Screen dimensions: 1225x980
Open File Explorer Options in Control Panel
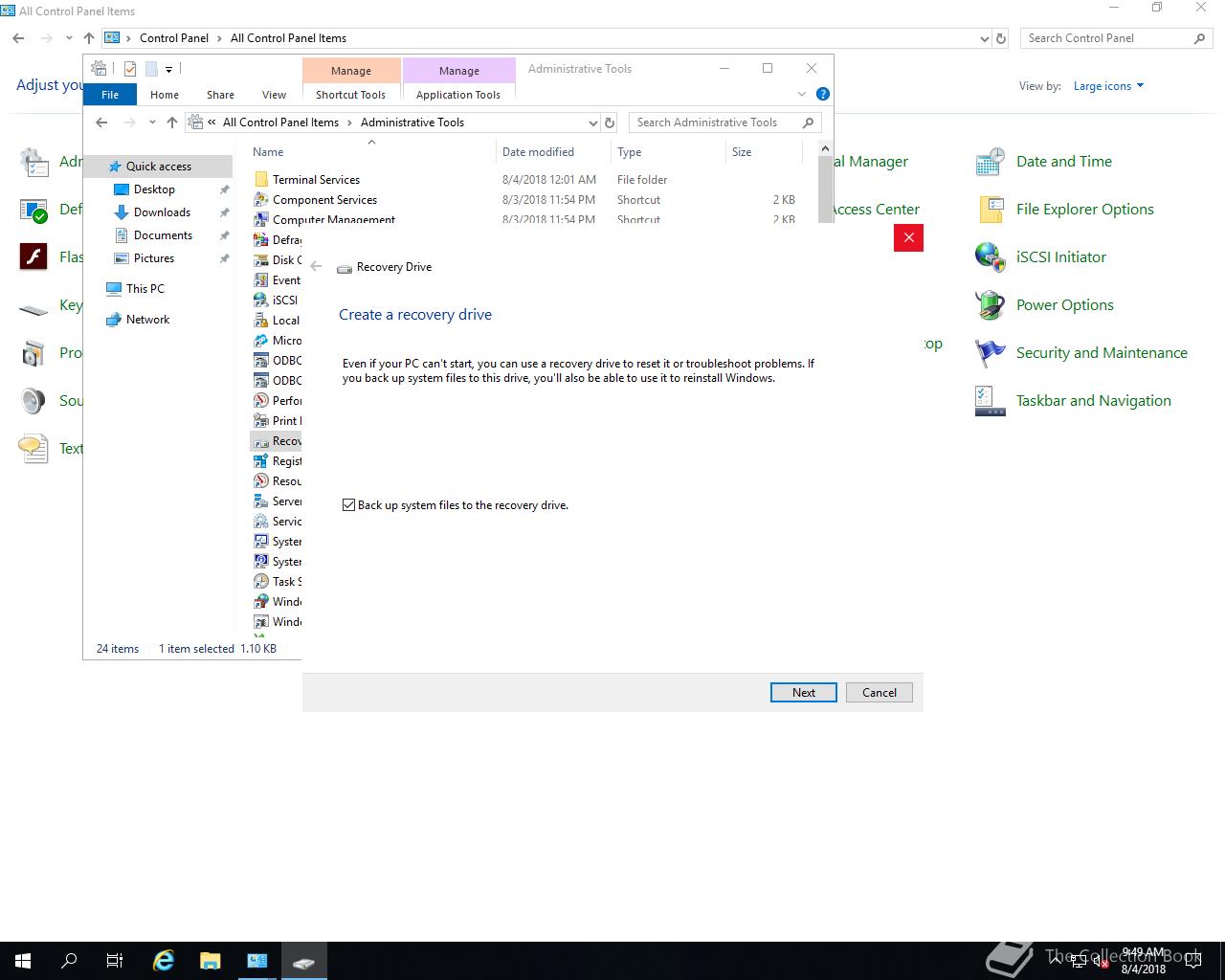1085,210
